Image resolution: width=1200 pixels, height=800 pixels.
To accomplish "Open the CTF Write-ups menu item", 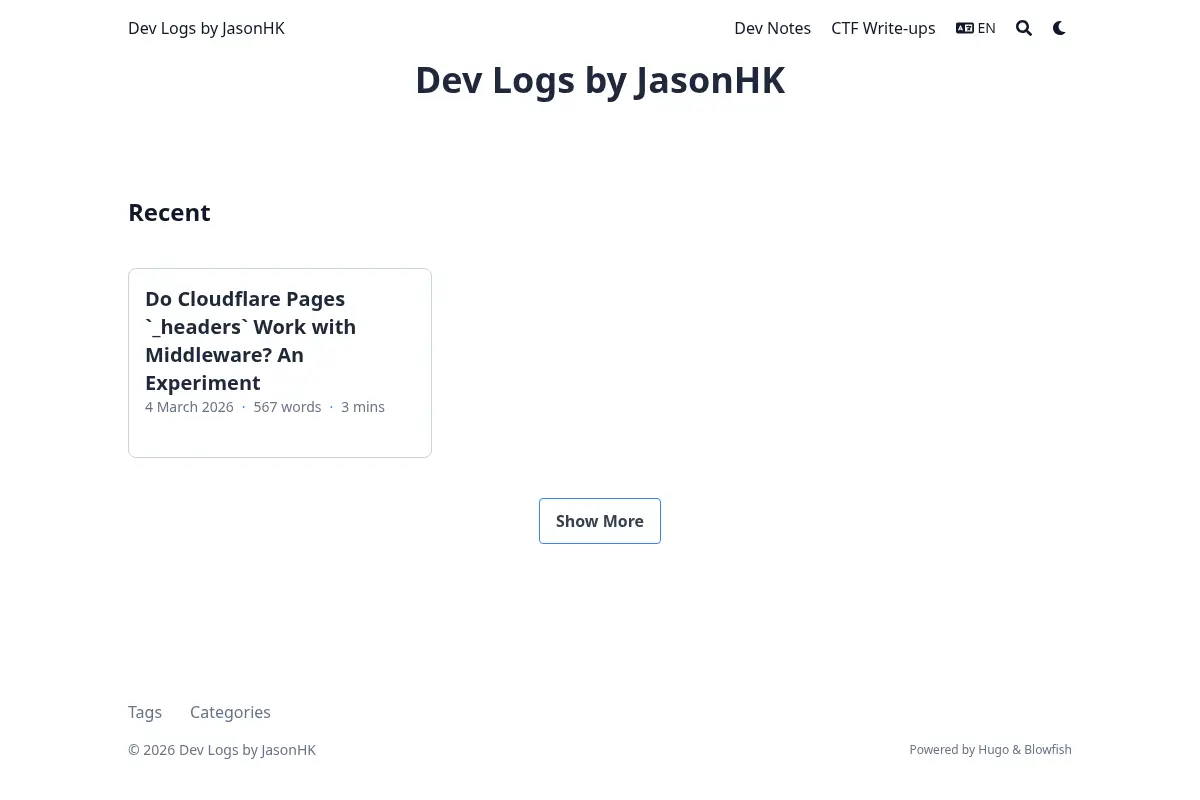I will [883, 28].
